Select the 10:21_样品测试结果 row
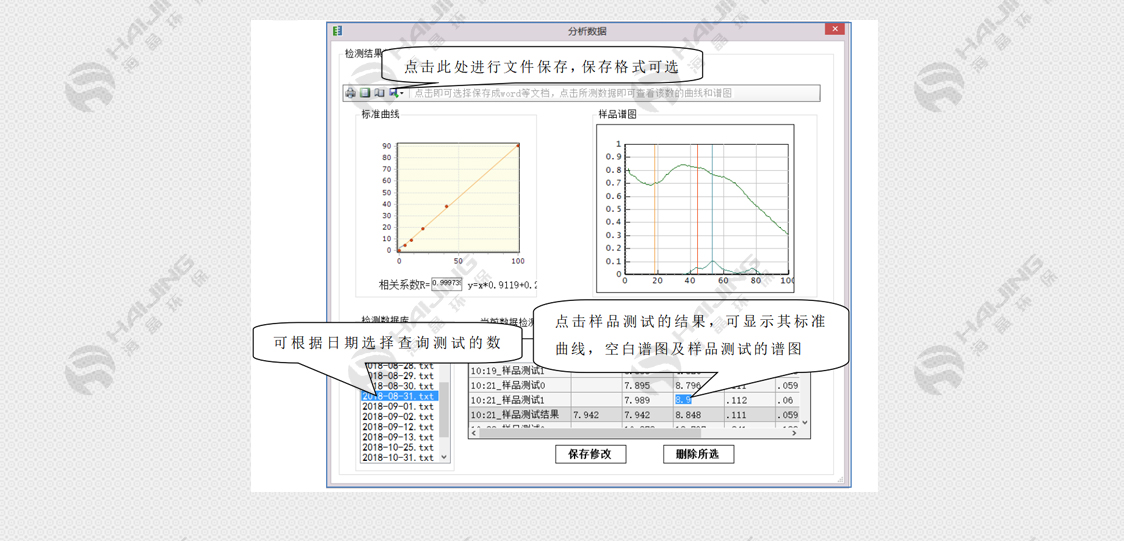Screen dimensions: 1124x541 click(x=515, y=414)
